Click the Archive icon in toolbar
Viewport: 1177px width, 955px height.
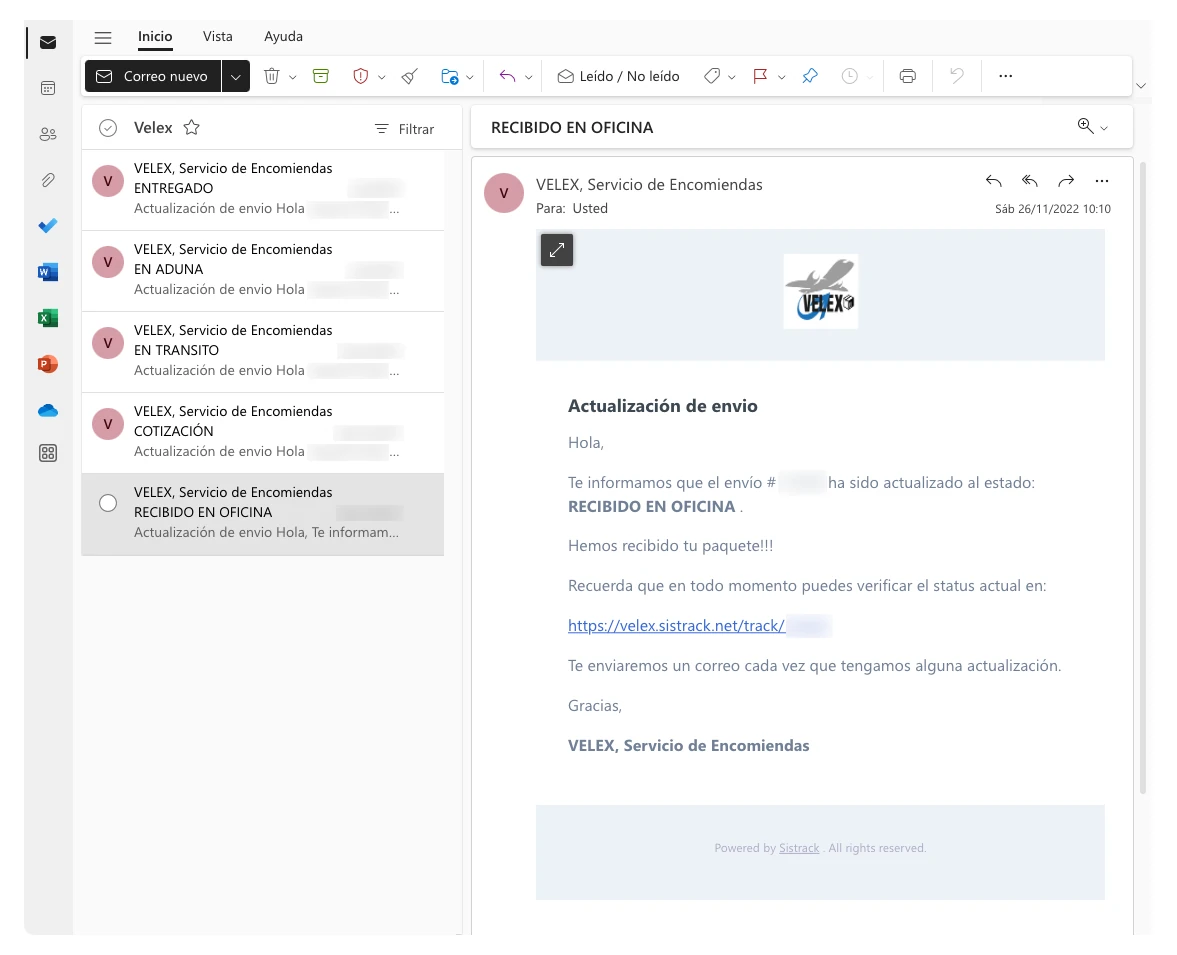(320, 76)
